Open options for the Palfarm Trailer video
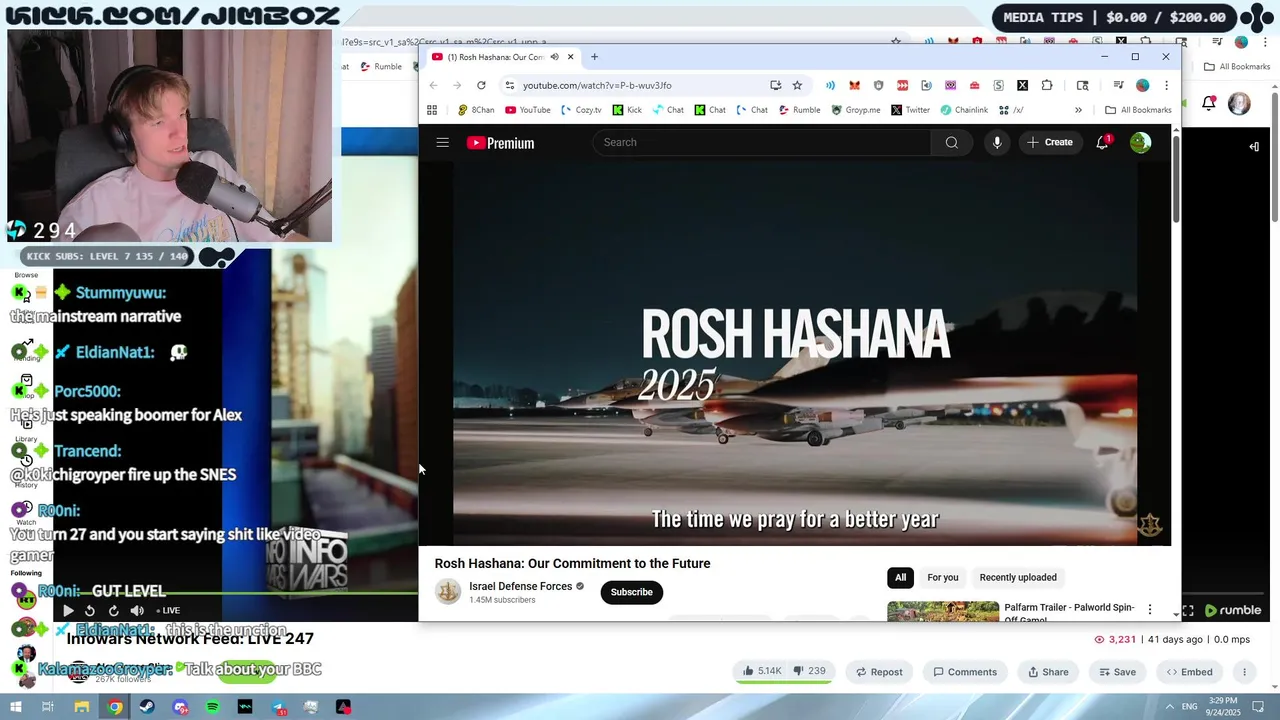 (x=1149, y=609)
